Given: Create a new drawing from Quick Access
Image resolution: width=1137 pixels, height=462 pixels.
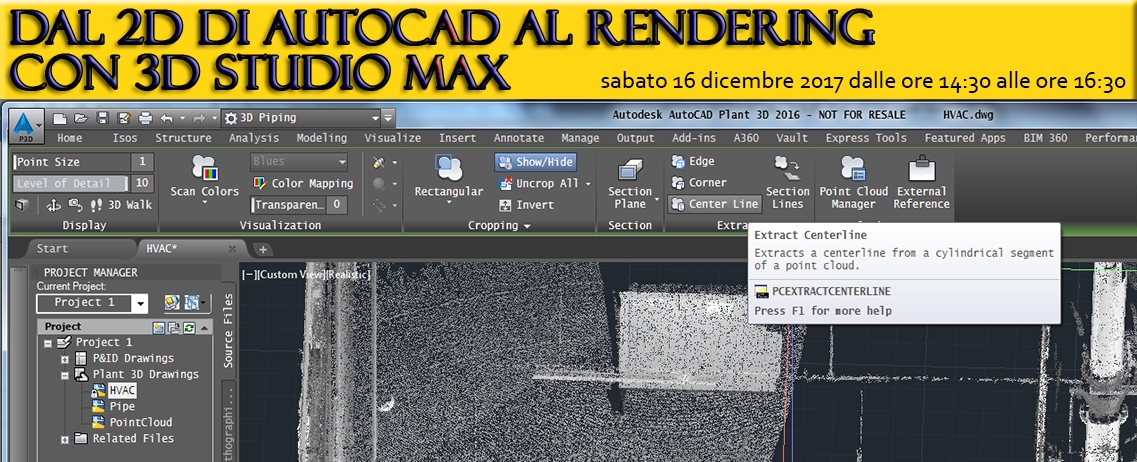Looking at the screenshot, I should [x=60, y=118].
